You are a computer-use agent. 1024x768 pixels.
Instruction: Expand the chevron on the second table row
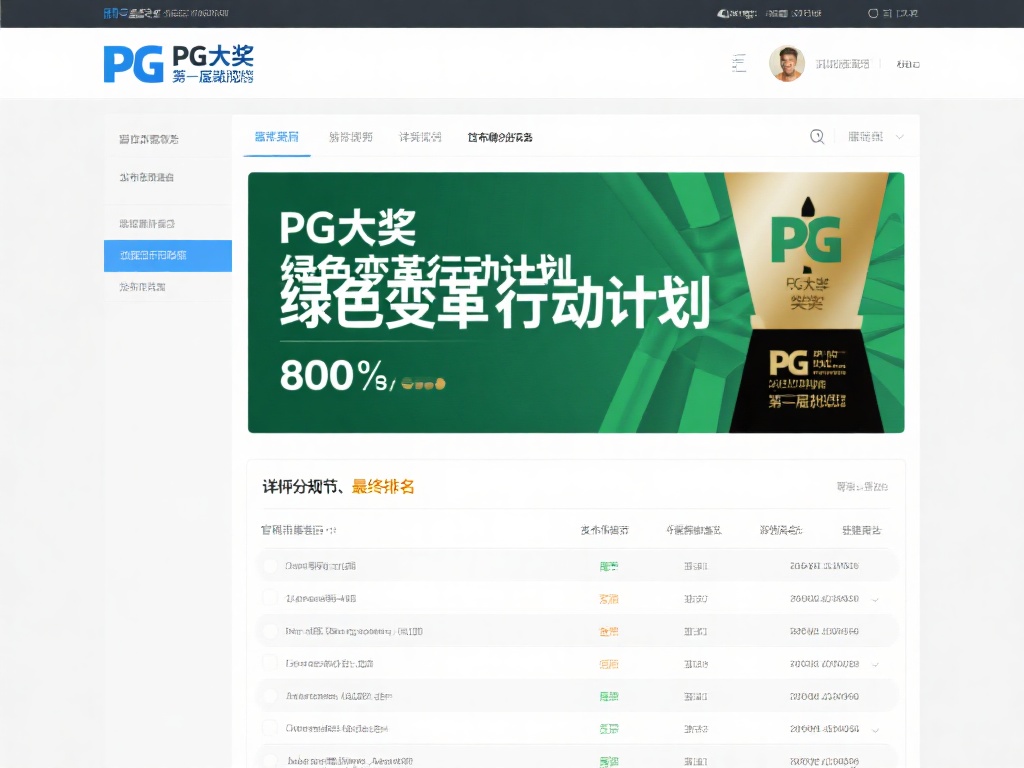pyautogui.click(x=877, y=598)
